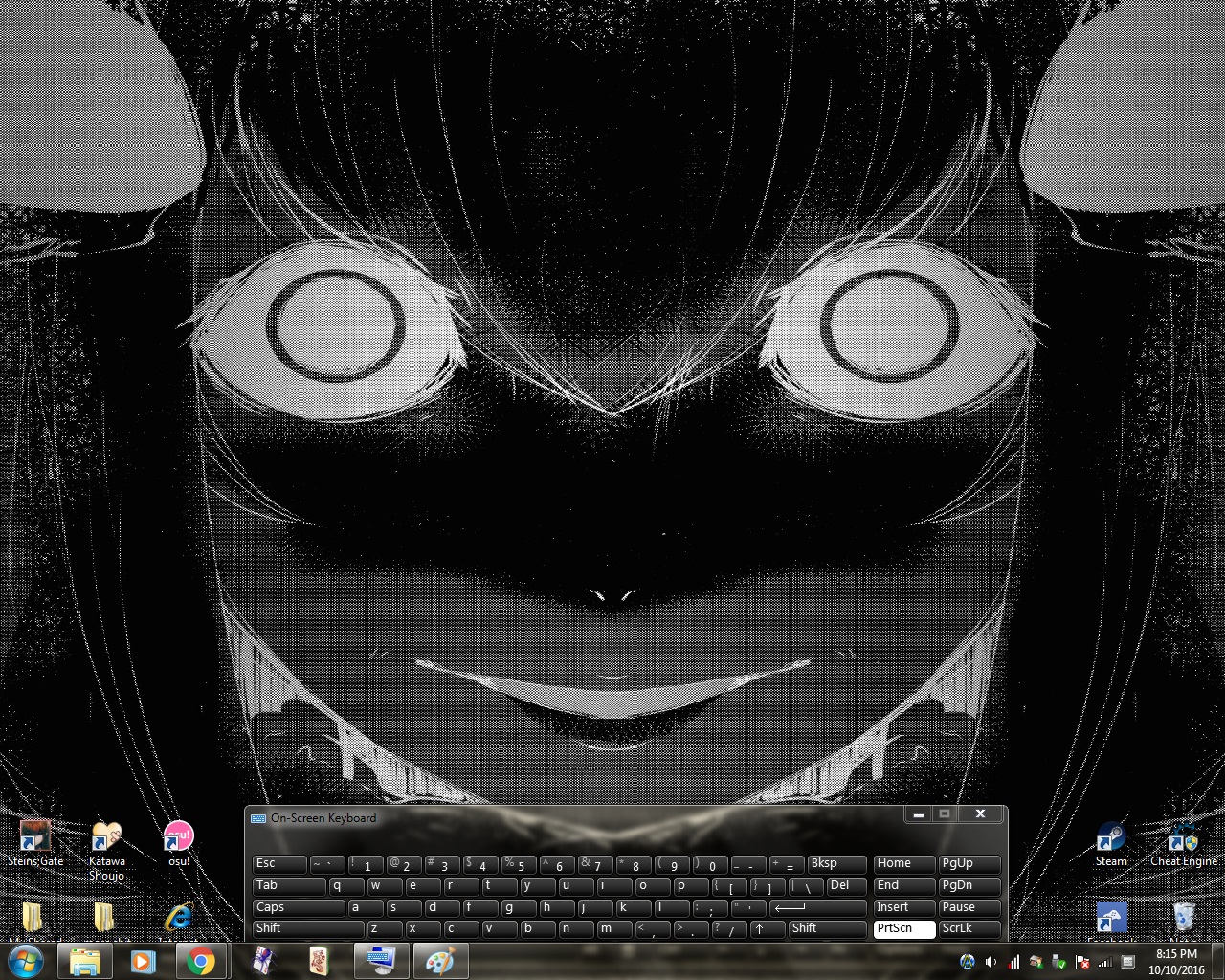Click the osu! desktop shortcut
This screenshot has width=1225, height=980.
[x=178, y=844]
